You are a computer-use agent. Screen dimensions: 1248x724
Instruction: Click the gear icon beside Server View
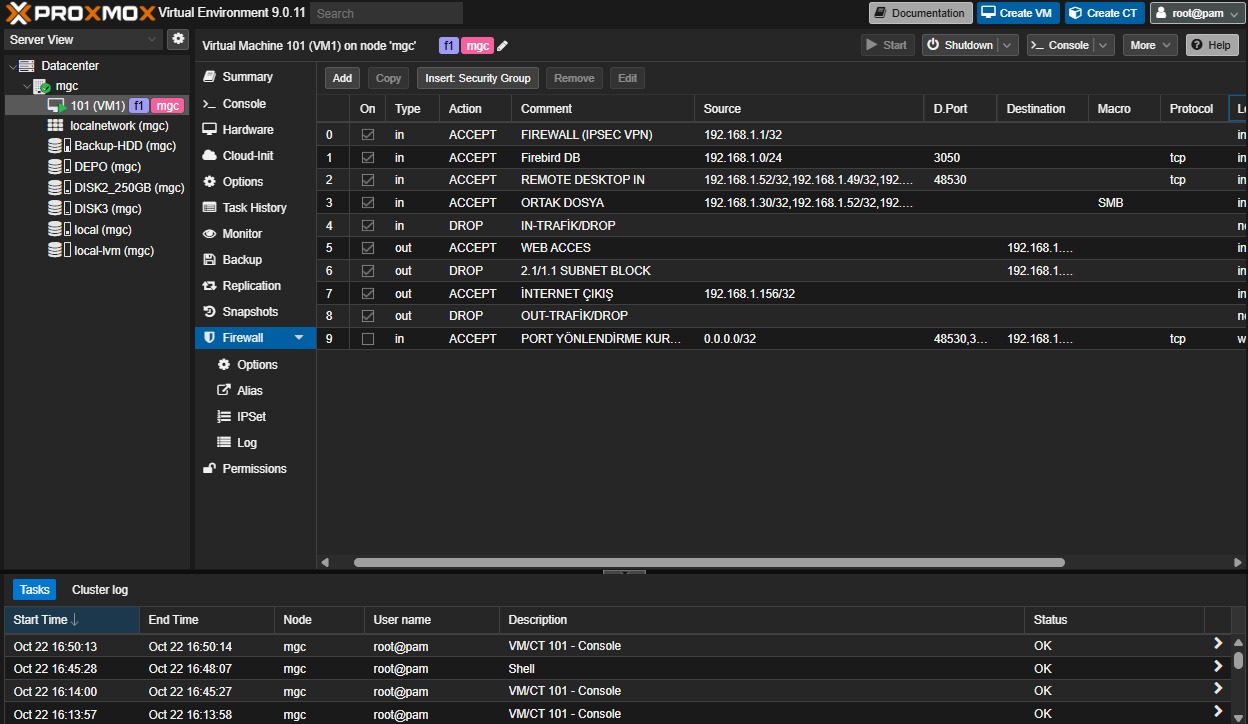click(178, 39)
